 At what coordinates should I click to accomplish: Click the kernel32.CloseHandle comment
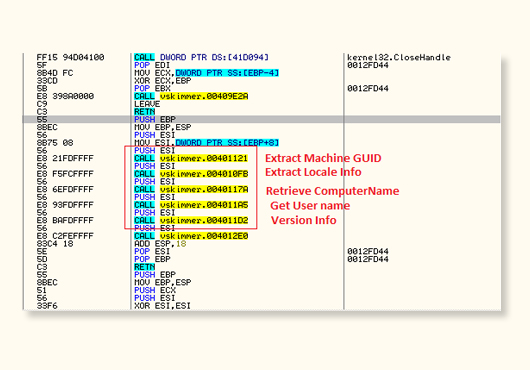399,57
